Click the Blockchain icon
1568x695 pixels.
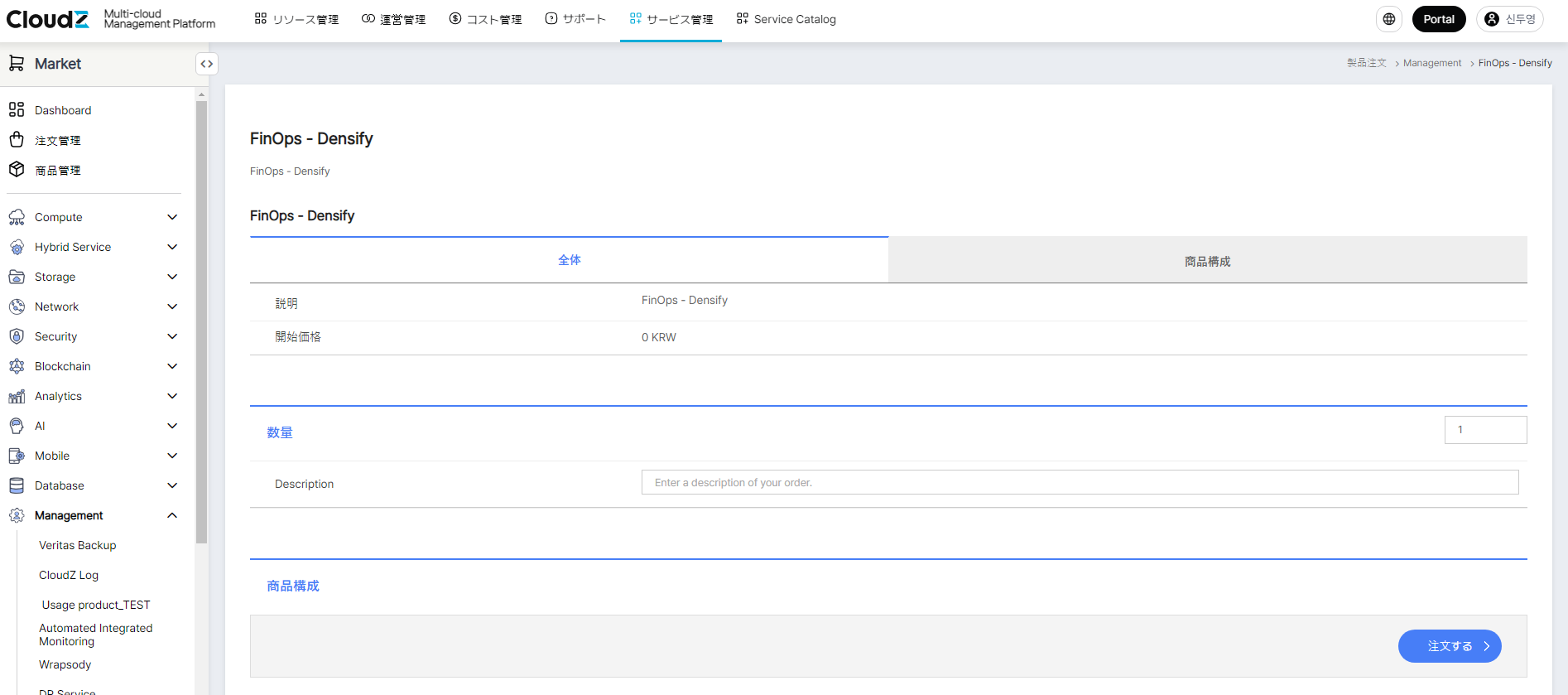coord(17,366)
